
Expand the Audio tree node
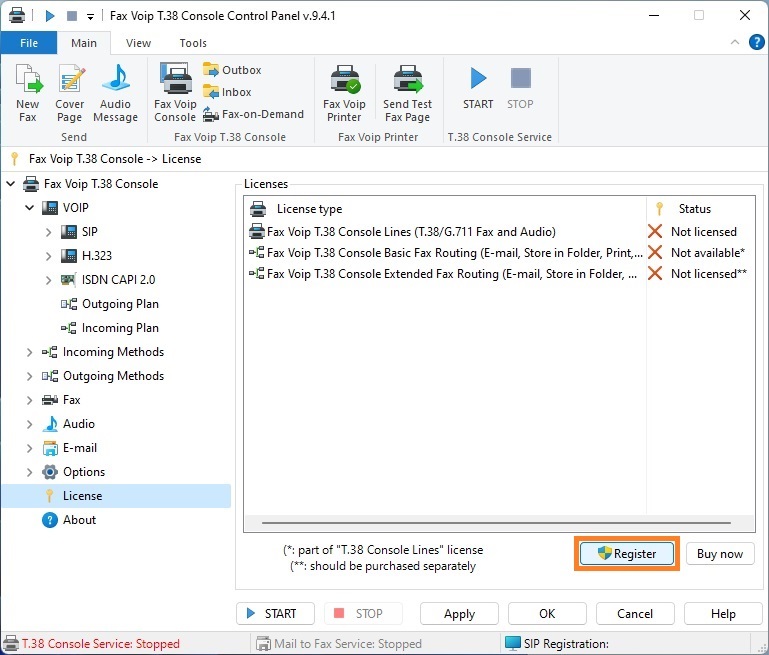[x=29, y=424]
